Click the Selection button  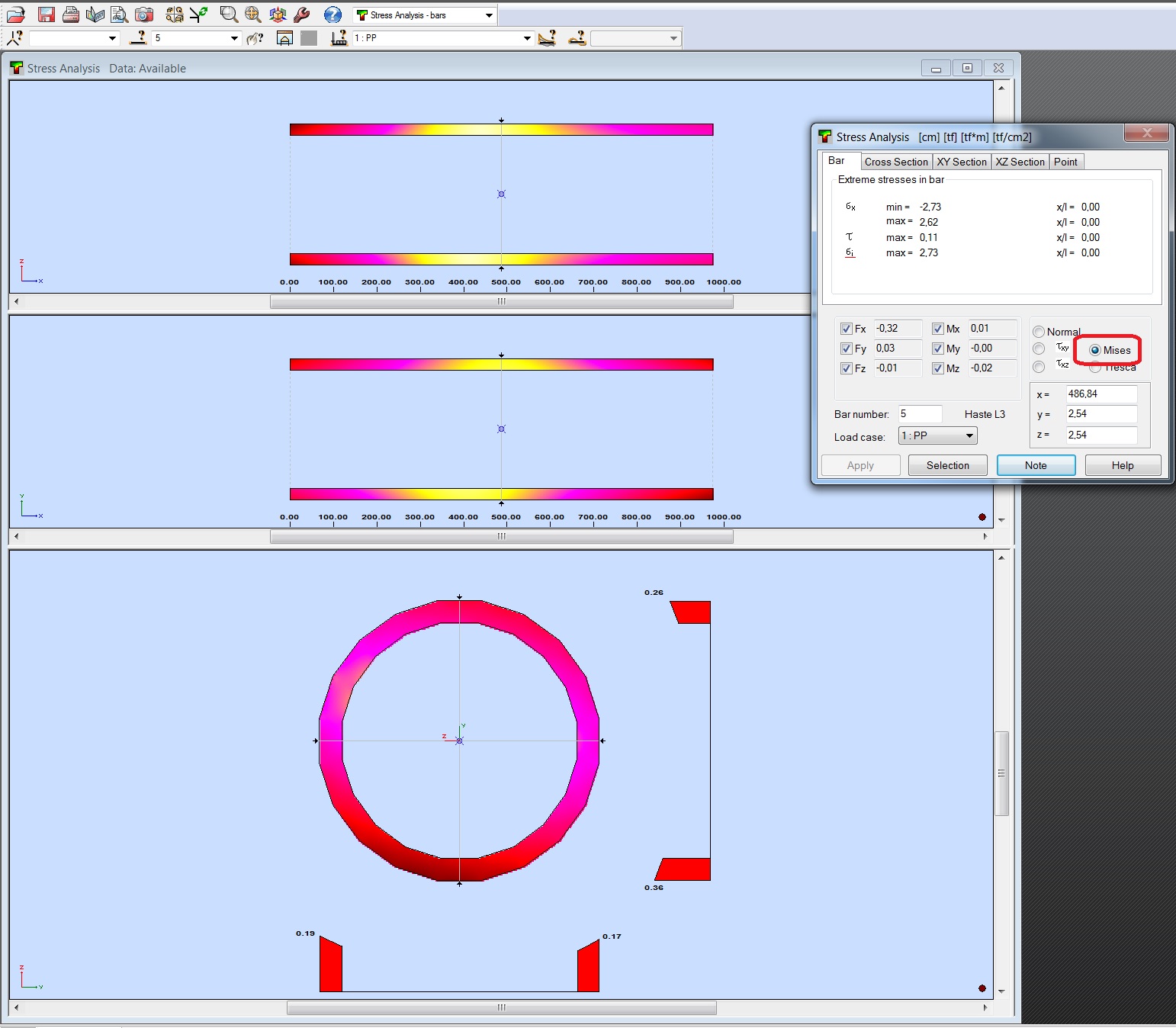(947, 465)
